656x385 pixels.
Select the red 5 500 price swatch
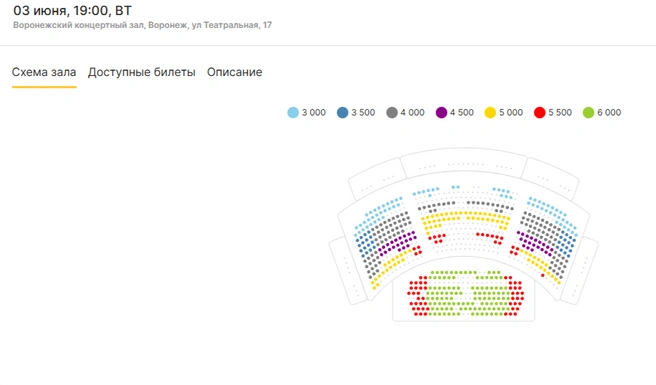[x=540, y=113]
